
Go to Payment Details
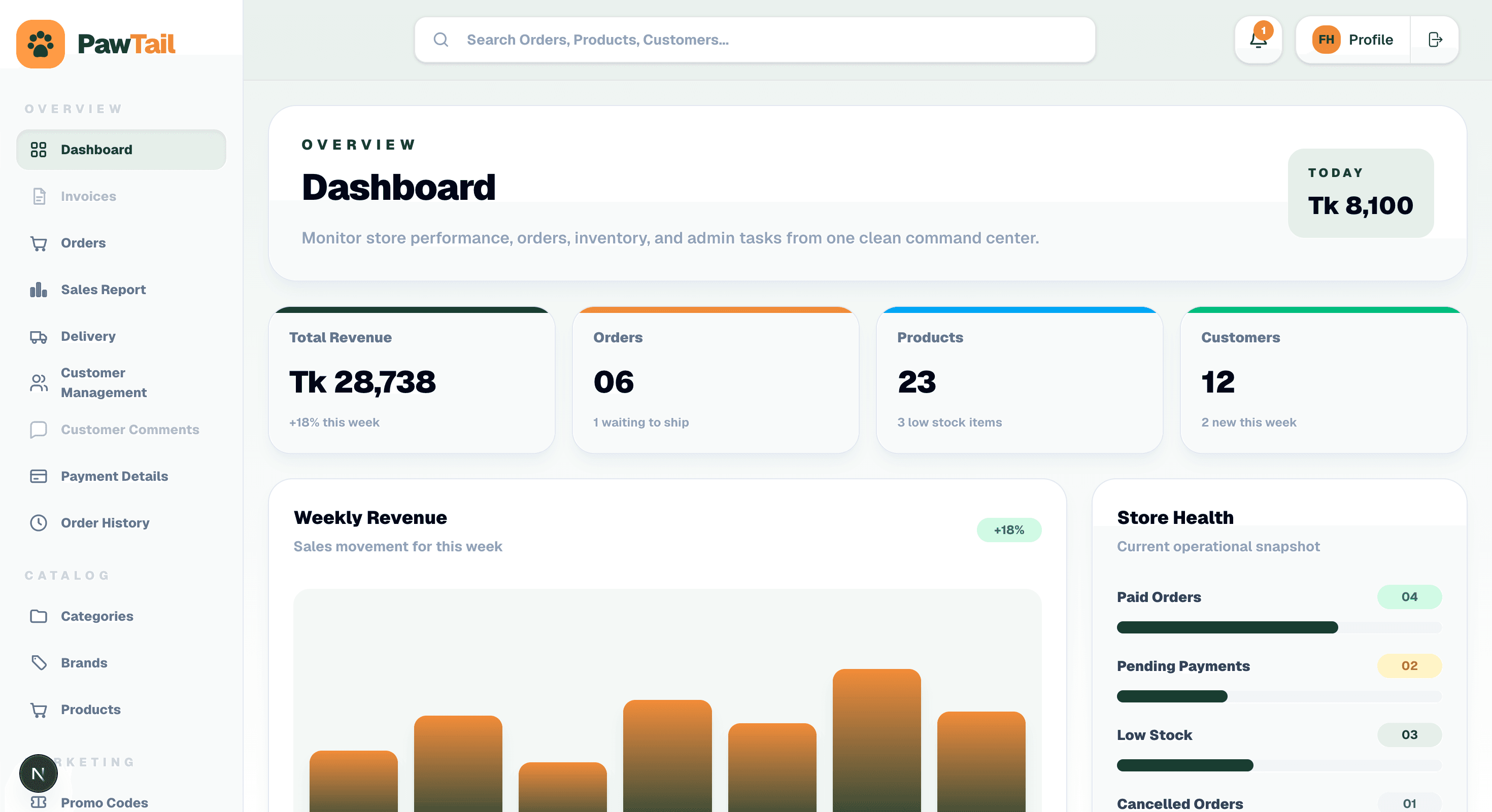point(121,476)
